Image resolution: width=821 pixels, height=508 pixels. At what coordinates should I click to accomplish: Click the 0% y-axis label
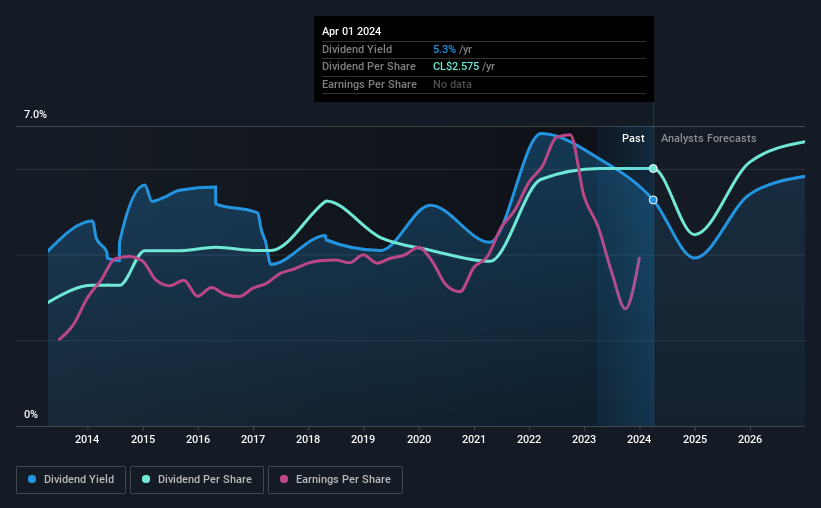click(31, 414)
